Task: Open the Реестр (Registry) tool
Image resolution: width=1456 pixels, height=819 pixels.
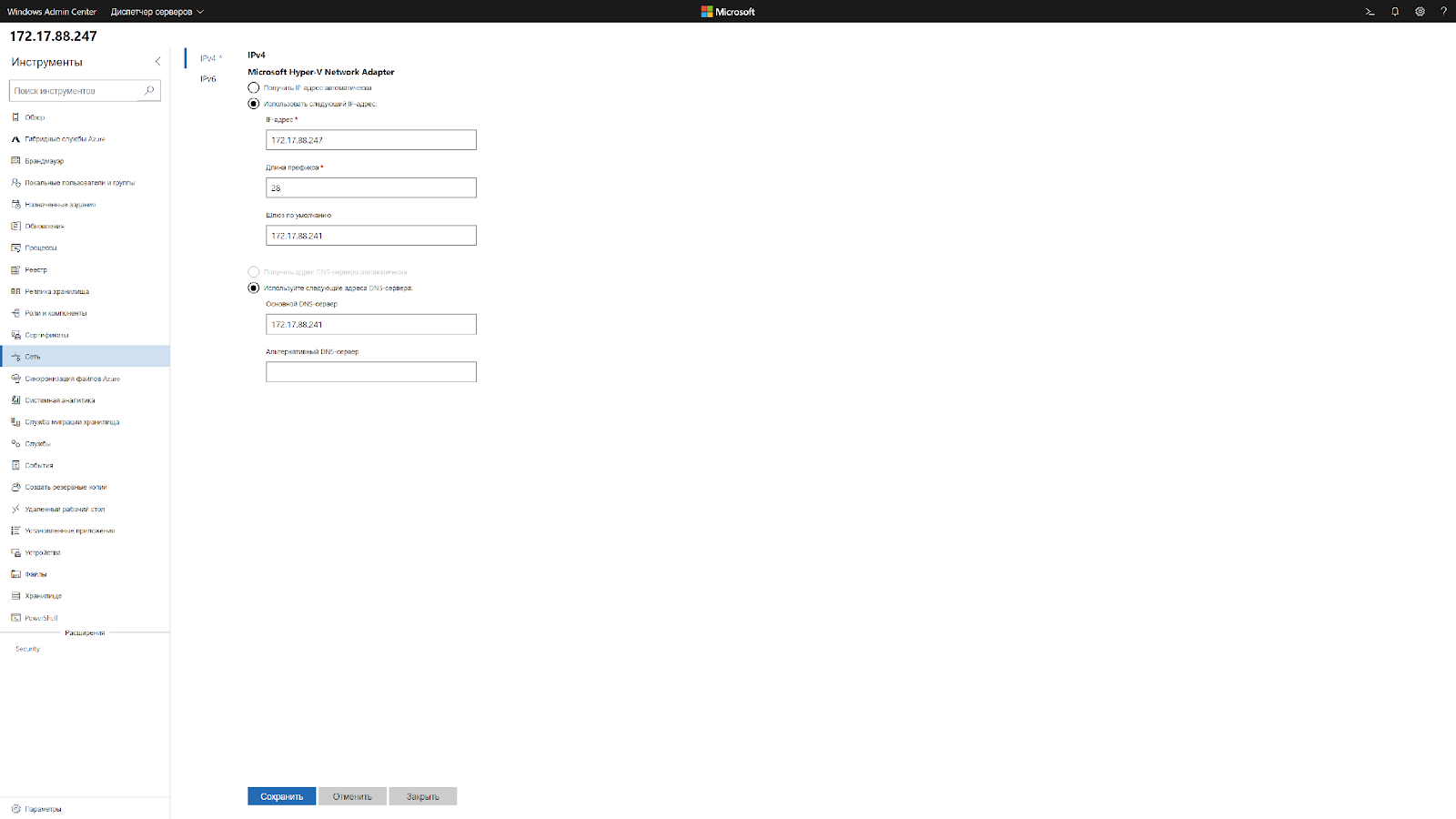Action: click(35, 269)
